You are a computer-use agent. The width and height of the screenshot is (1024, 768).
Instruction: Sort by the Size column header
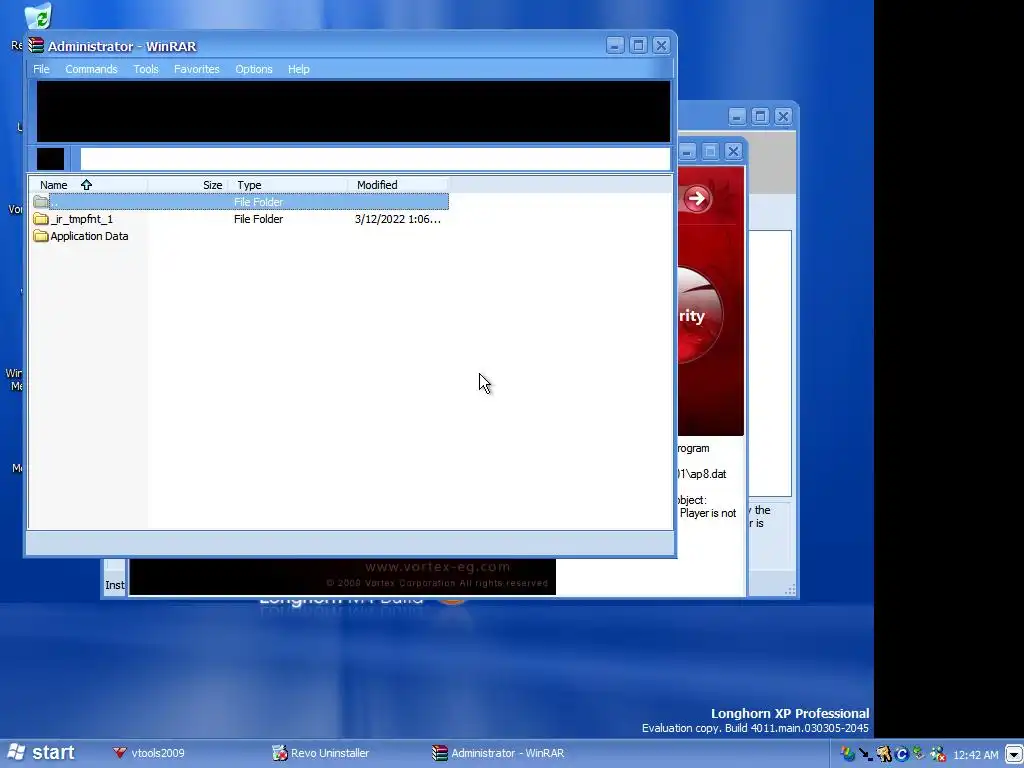[186, 185]
